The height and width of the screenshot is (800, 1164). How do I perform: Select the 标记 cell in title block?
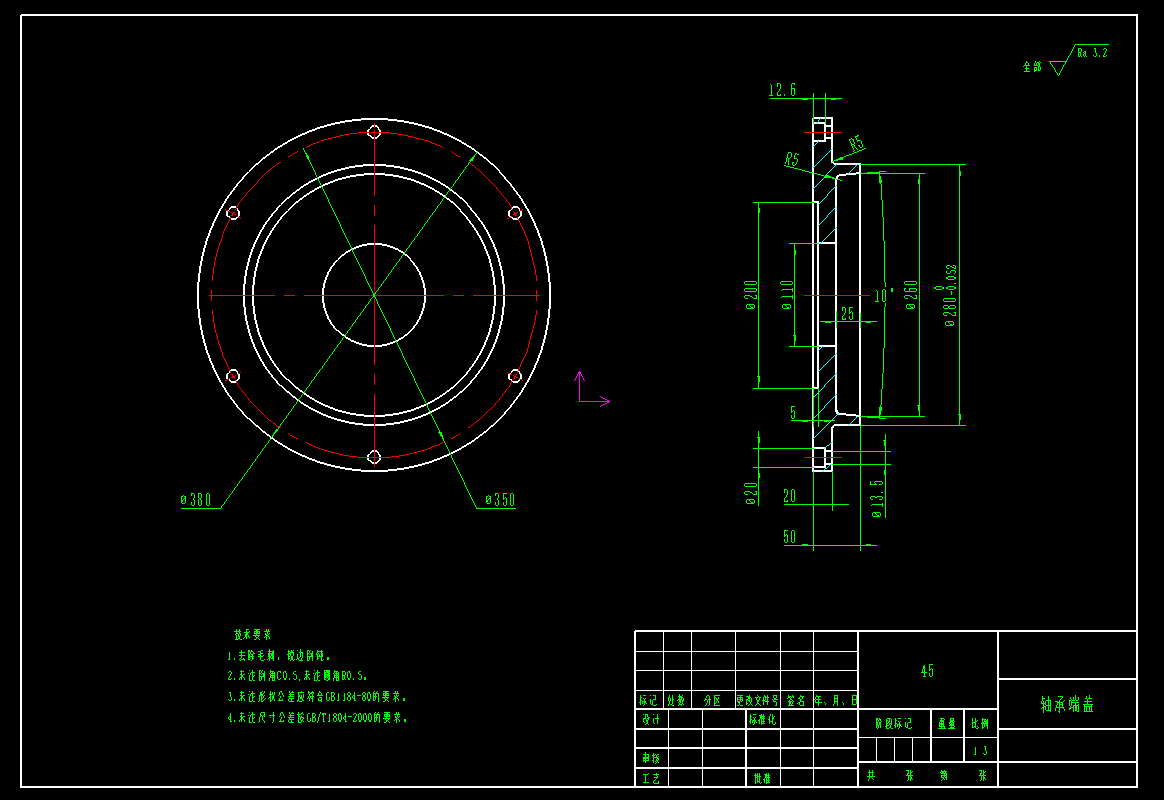pyautogui.click(x=648, y=701)
